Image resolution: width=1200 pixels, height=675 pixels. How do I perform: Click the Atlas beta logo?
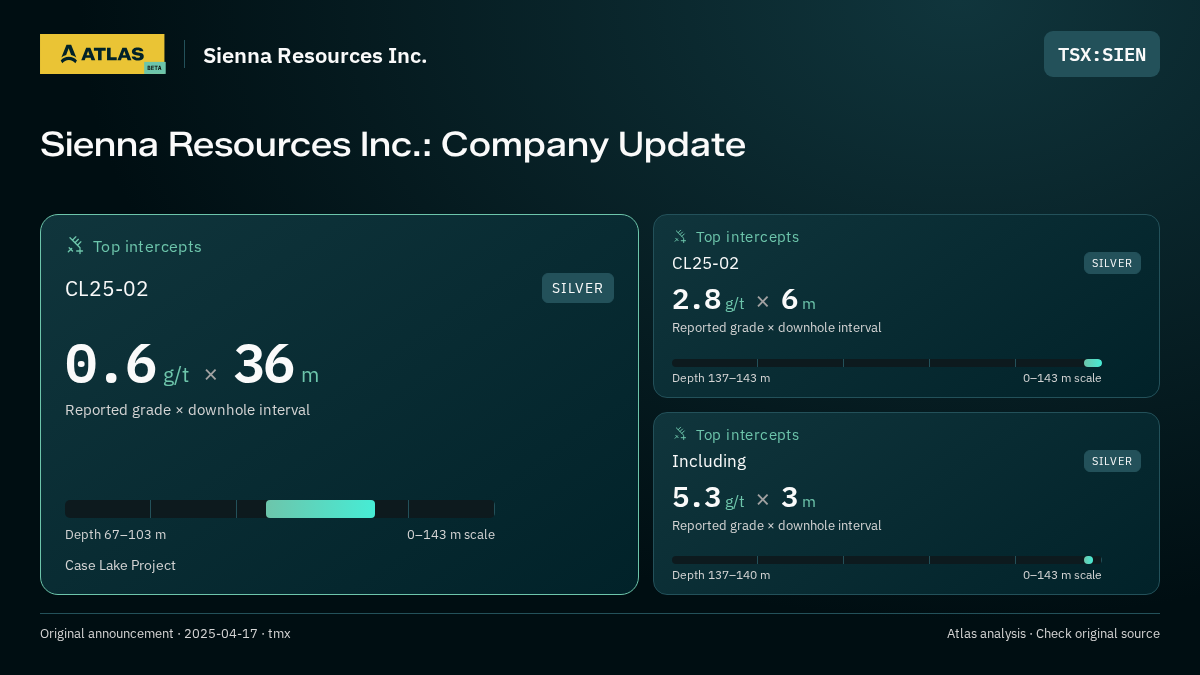pyautogui.click(x=102, y=54)
